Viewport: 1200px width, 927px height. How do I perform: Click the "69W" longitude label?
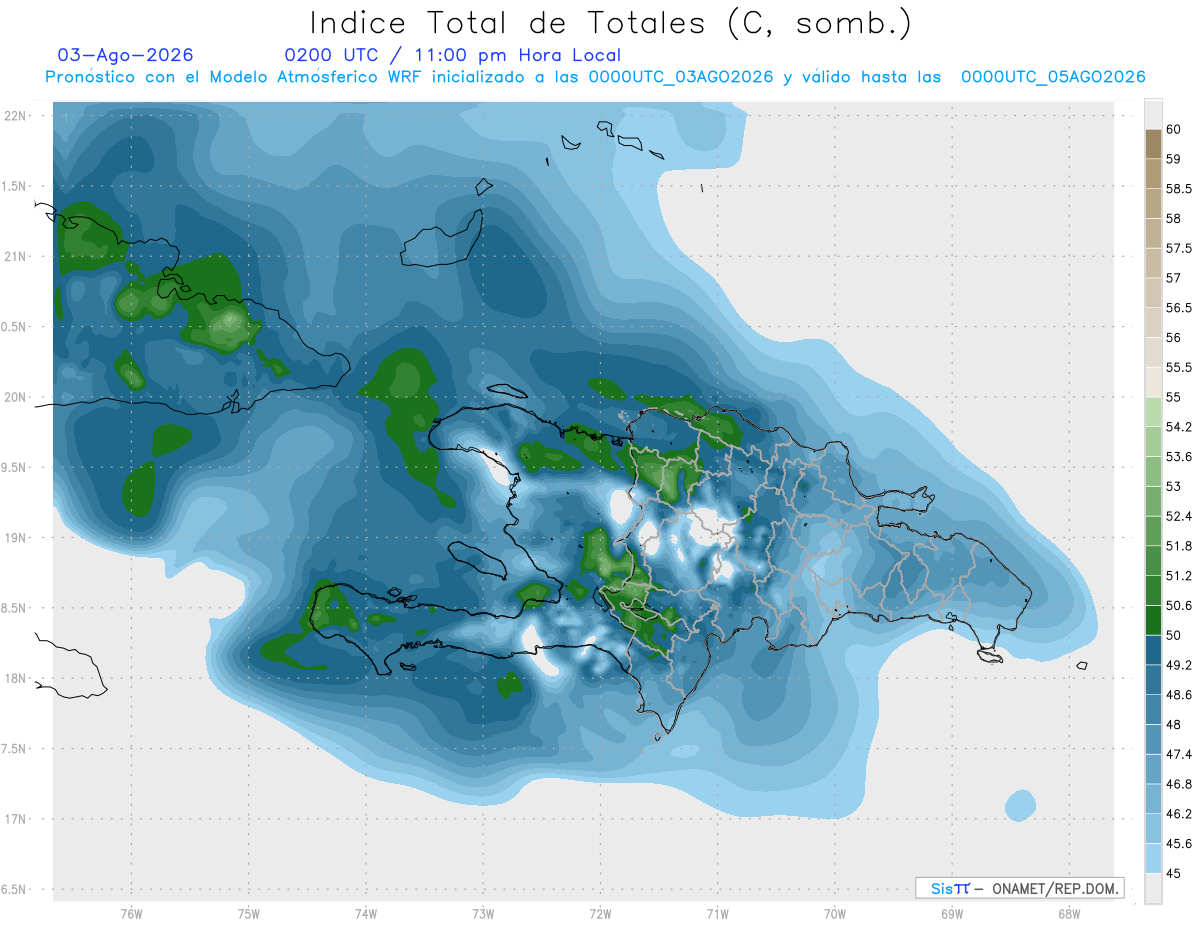tap(951, 913)
